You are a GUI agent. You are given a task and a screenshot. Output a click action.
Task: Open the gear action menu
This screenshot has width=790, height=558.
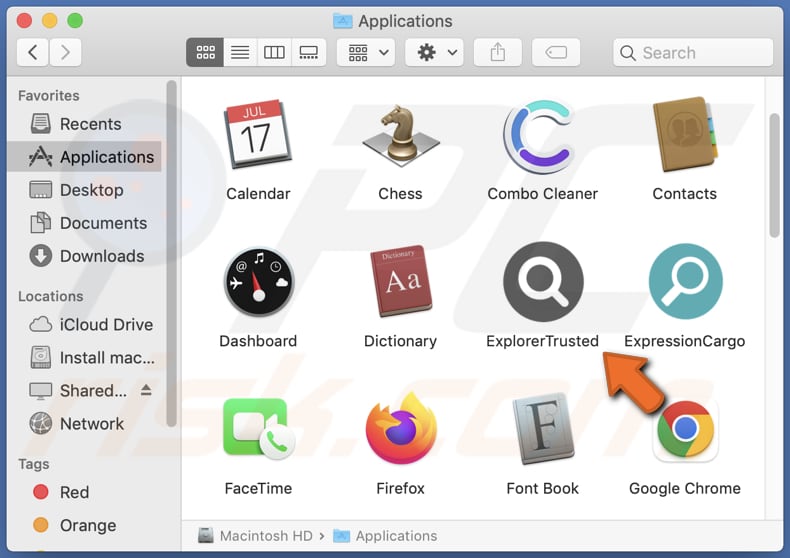tap(435, 52)
